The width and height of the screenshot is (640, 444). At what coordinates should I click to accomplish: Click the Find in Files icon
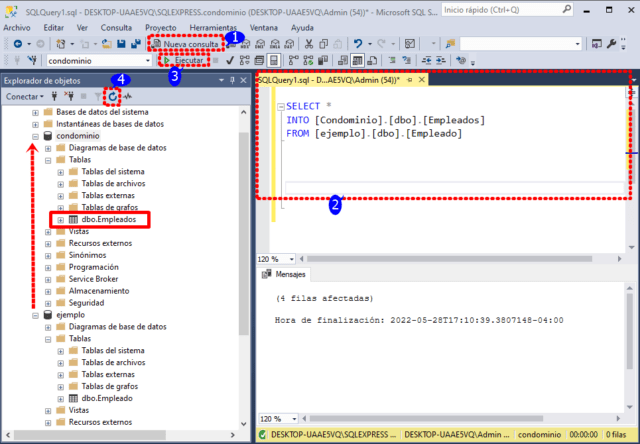(451, 44)
